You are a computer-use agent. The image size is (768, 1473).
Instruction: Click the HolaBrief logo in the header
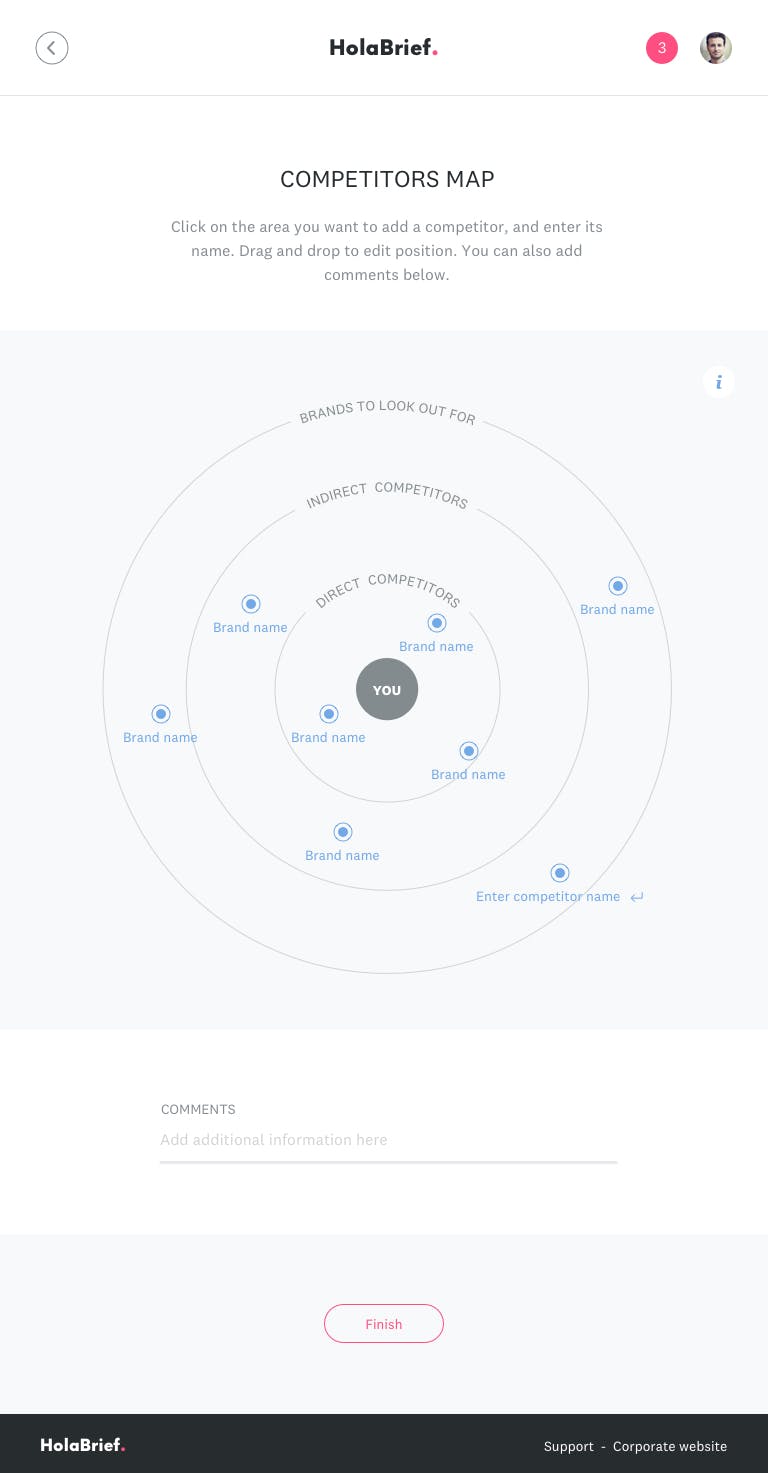click(x=384, y=47)
